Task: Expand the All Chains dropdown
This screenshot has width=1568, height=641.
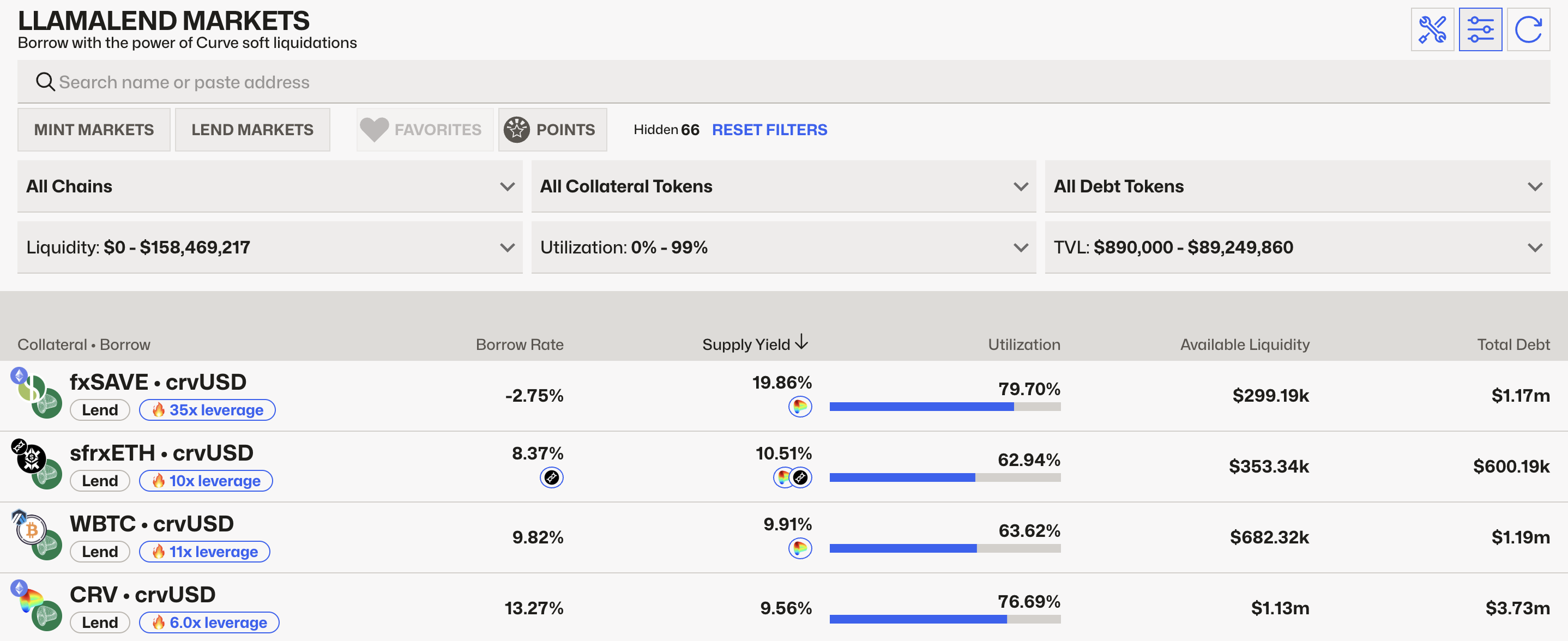Action: (270, 186)
